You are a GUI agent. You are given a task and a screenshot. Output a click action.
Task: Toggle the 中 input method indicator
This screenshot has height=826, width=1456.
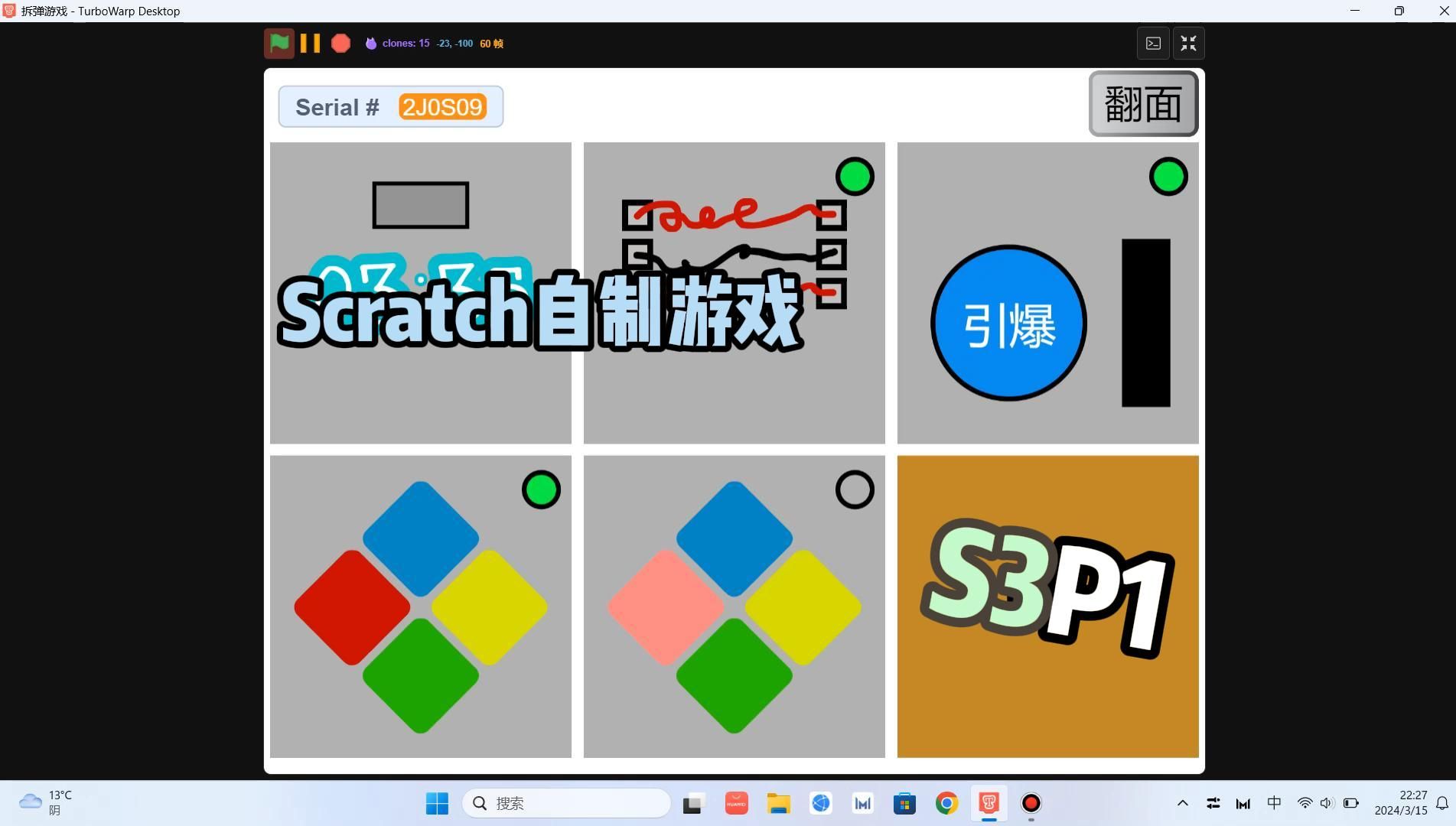tap(1274, 803)
